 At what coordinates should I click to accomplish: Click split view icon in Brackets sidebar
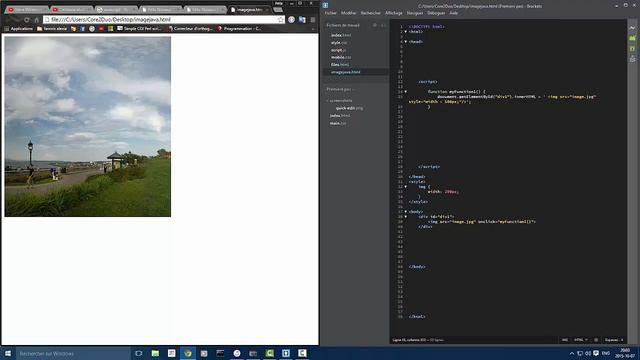383,25
